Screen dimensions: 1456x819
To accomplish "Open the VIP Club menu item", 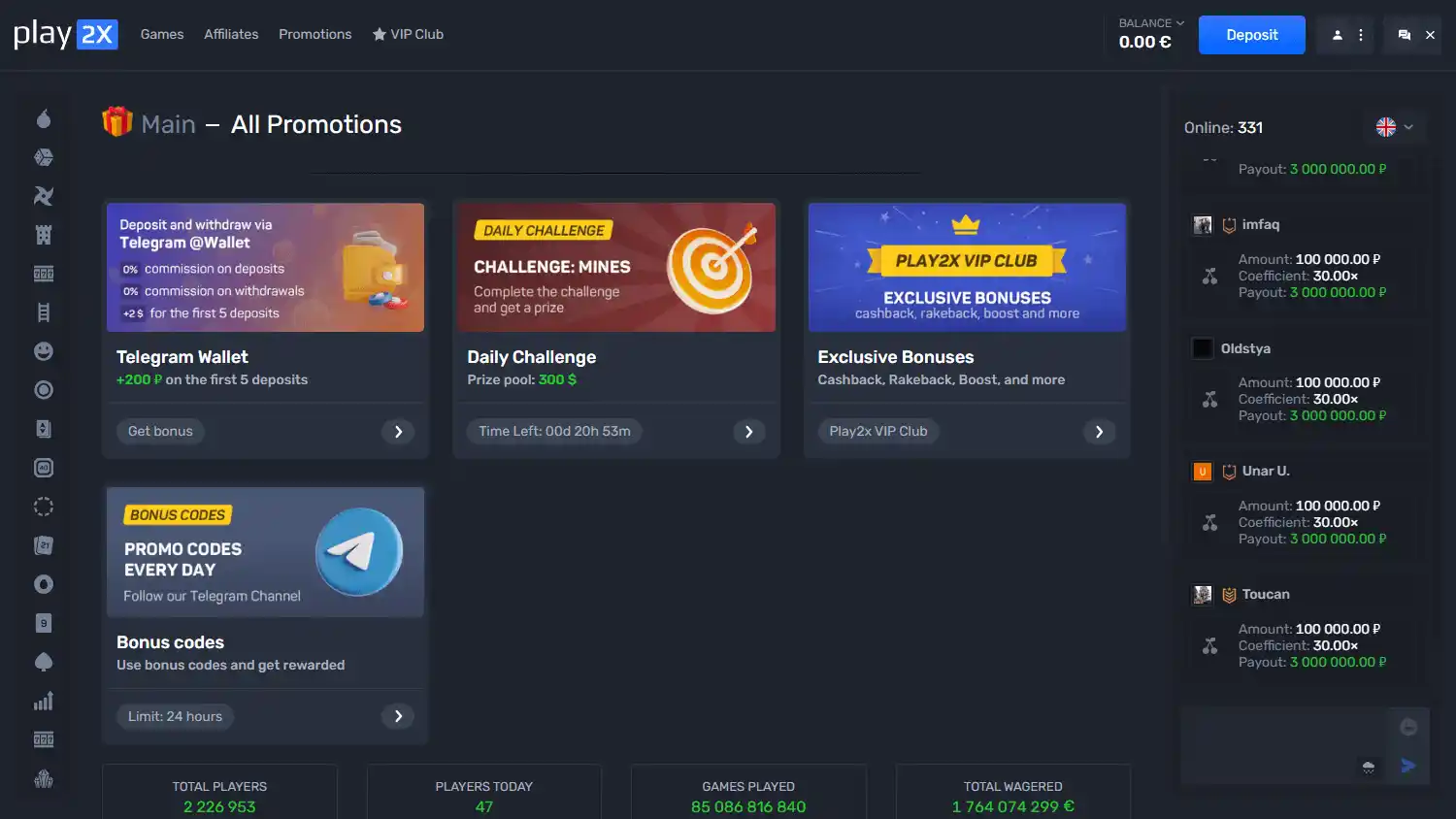I will pos(408,34).
